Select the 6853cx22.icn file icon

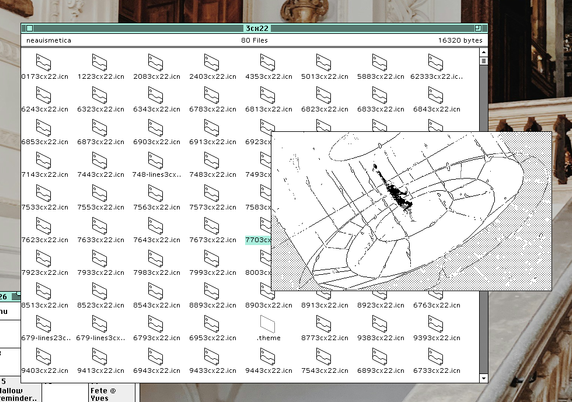(43, 128)
